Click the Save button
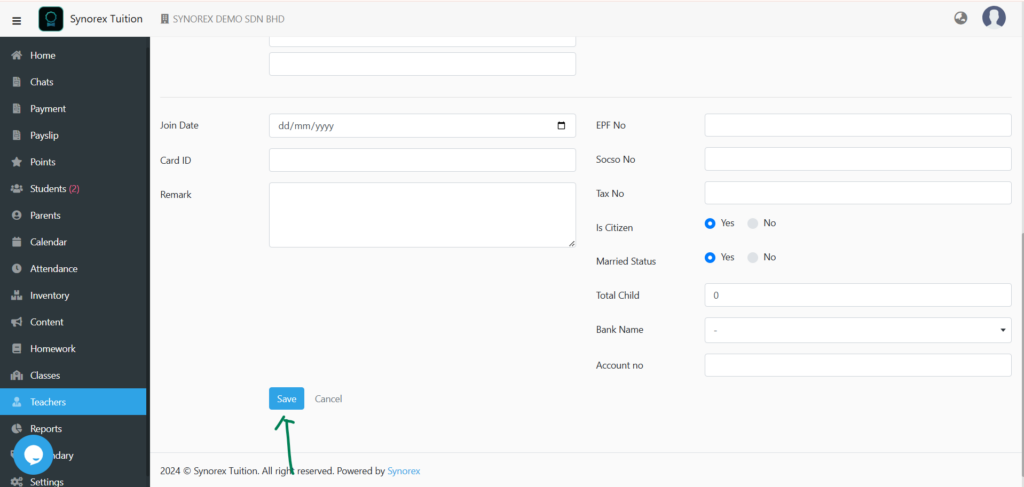 pos(286,399)
